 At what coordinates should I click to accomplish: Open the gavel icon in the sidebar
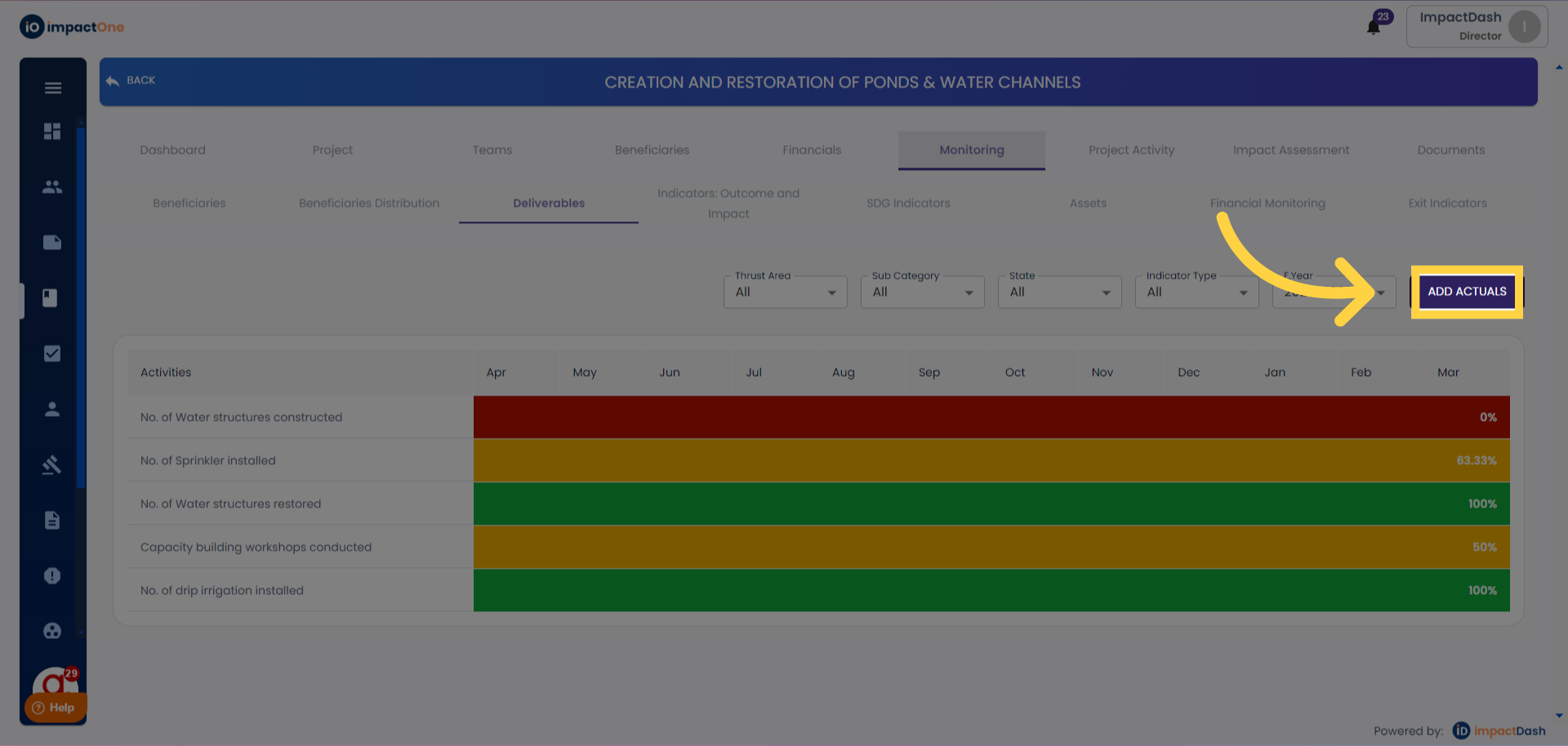pyautogui.click(x=52, y=465)
